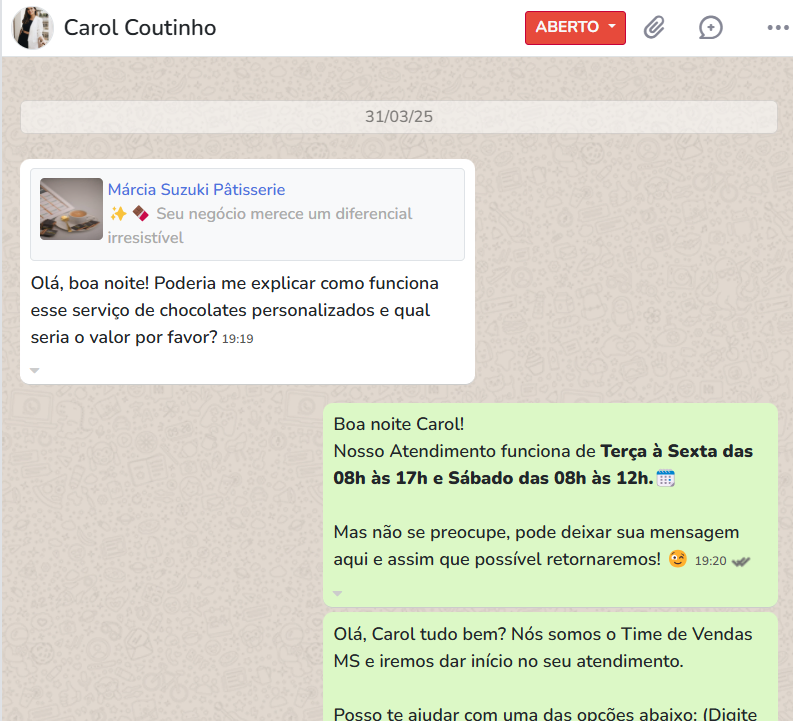Click the sparkles emoji in ad preview

(118, 213)
